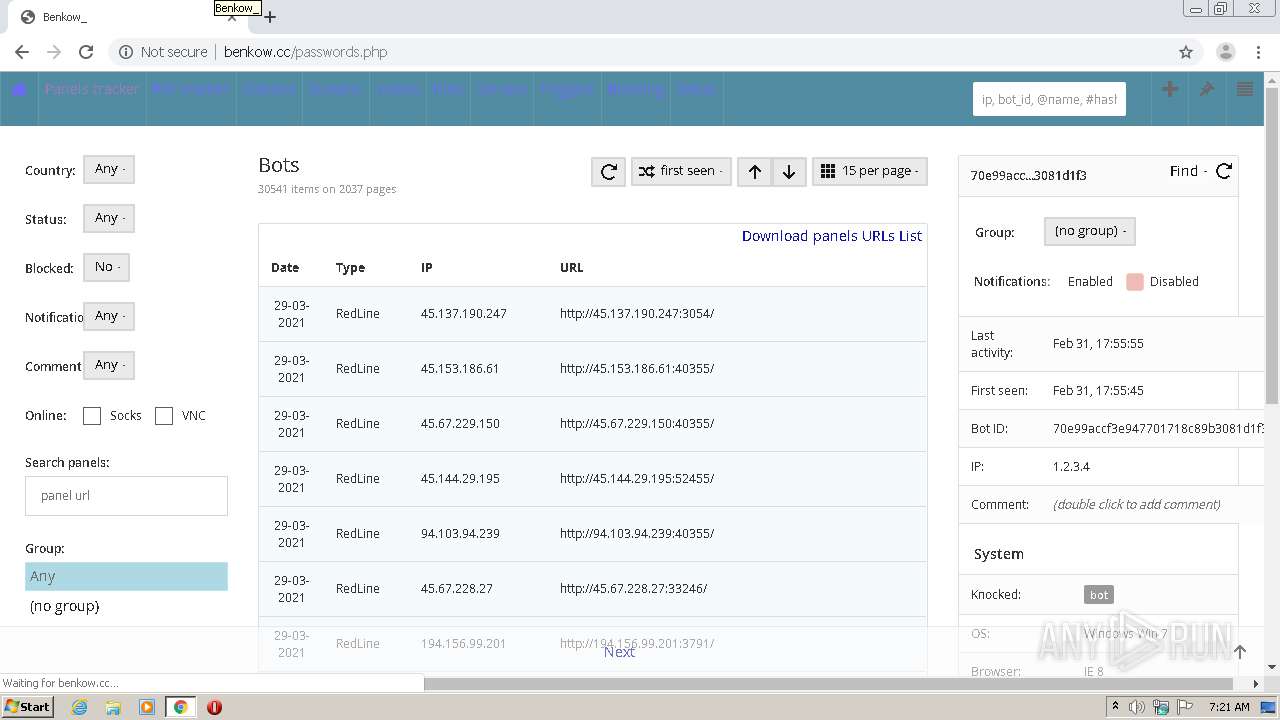Viewport: 1280px width, 720px height.
Task: Click IP cell 45.153.186.61
Action: pyautogui.click(x=460, y=368)
